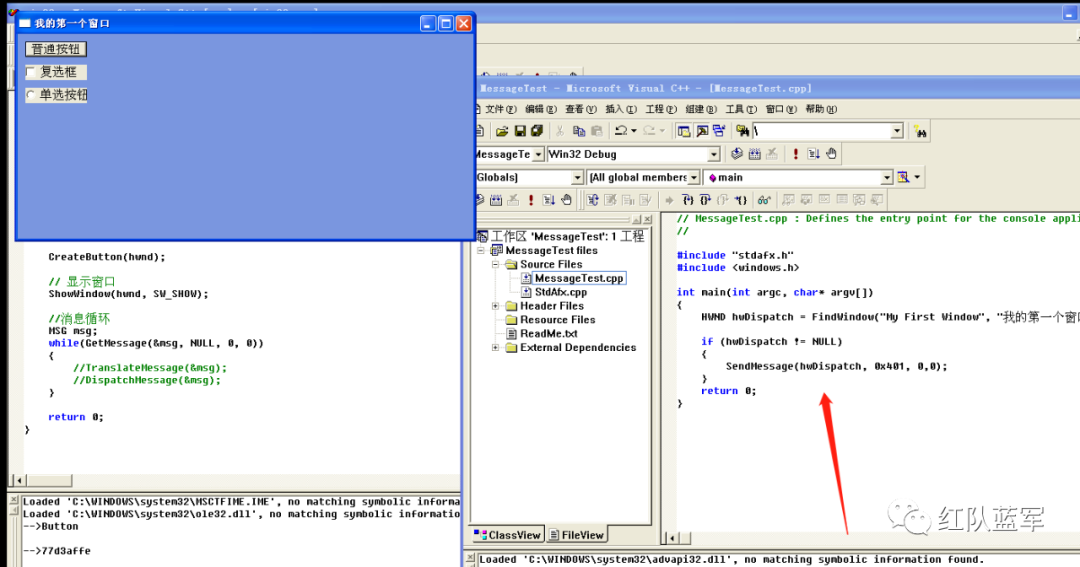Click the SendMessage line in the code
1080x567 pixels.
coord(836,367)
